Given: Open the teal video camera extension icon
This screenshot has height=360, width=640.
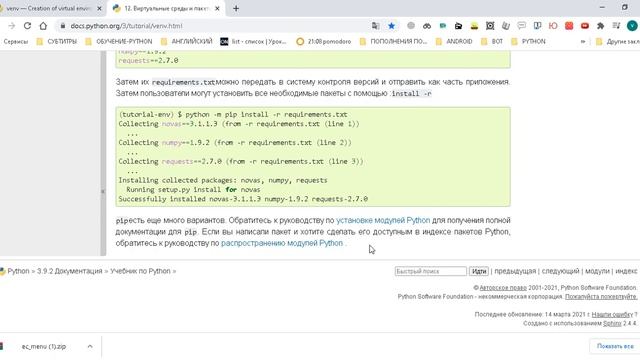Looking at the screenshot, I should [x=443, y=26].
